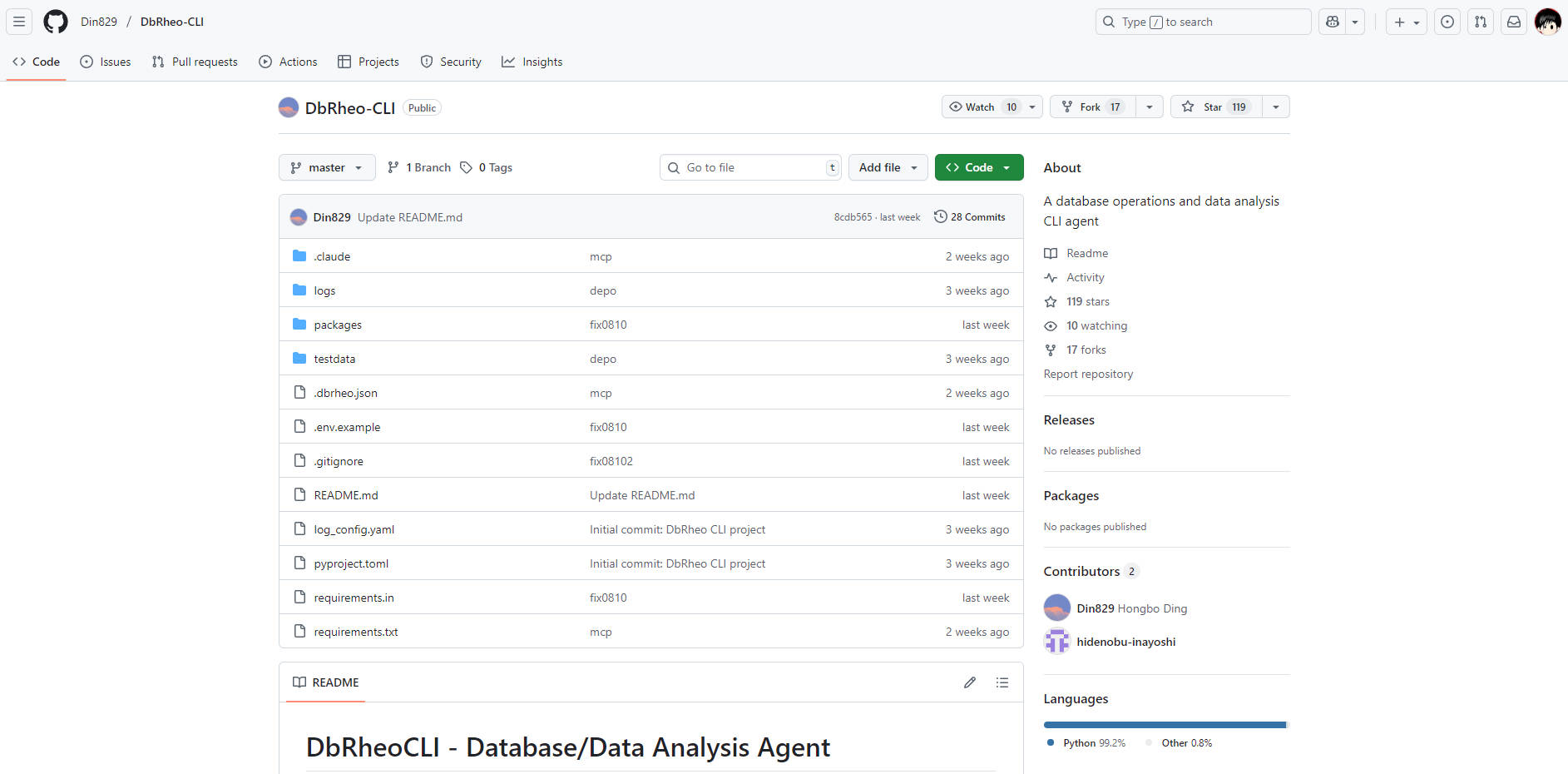Screen dimensions: 1568x774
Task: Open the README.md file
Action: click(346, 496)
